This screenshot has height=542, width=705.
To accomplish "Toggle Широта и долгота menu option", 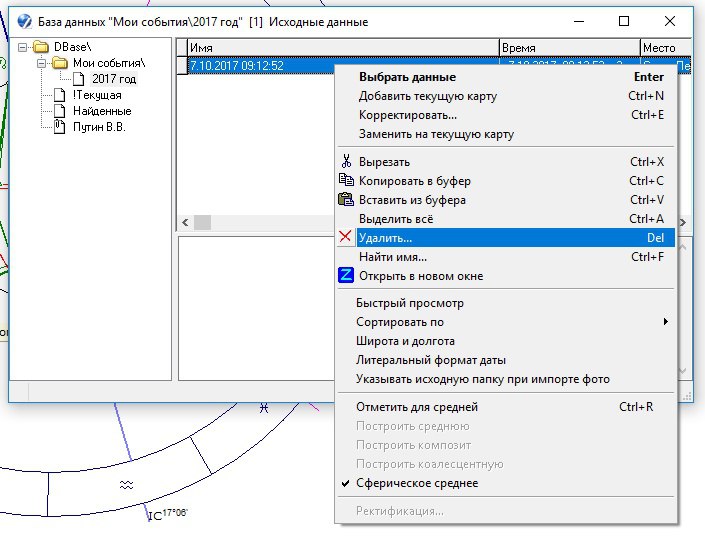I will click(506, 341).
